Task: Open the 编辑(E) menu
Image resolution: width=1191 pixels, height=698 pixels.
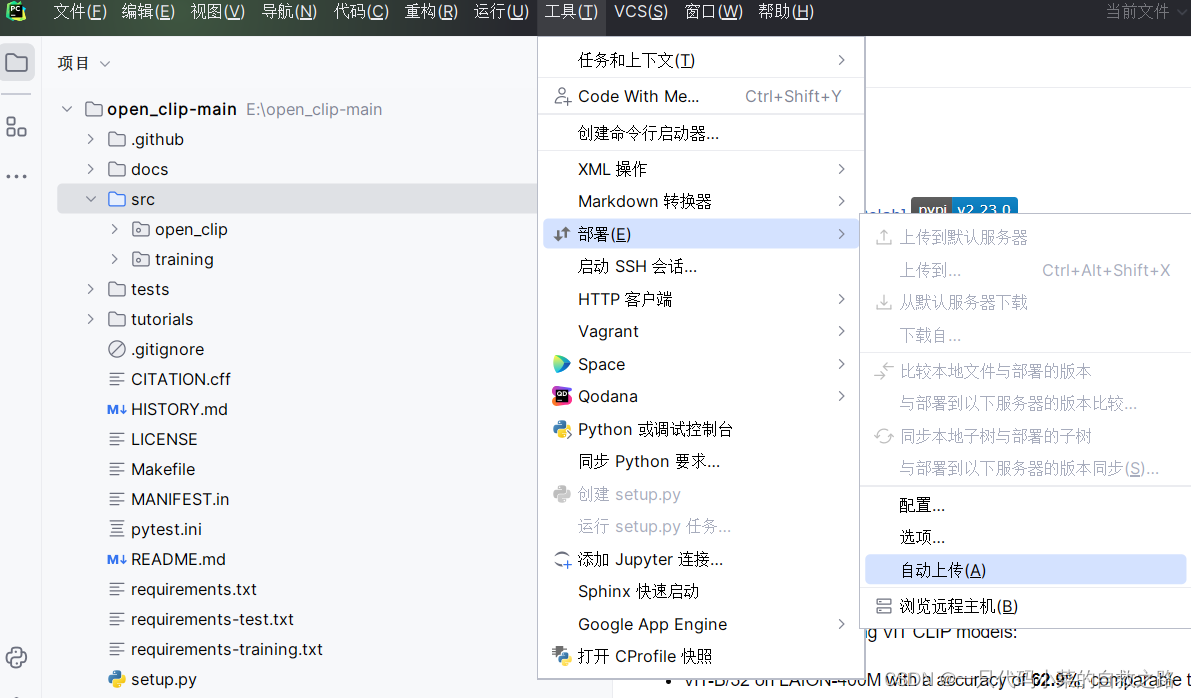Action: pyautogui.click(x=148, y=12)
